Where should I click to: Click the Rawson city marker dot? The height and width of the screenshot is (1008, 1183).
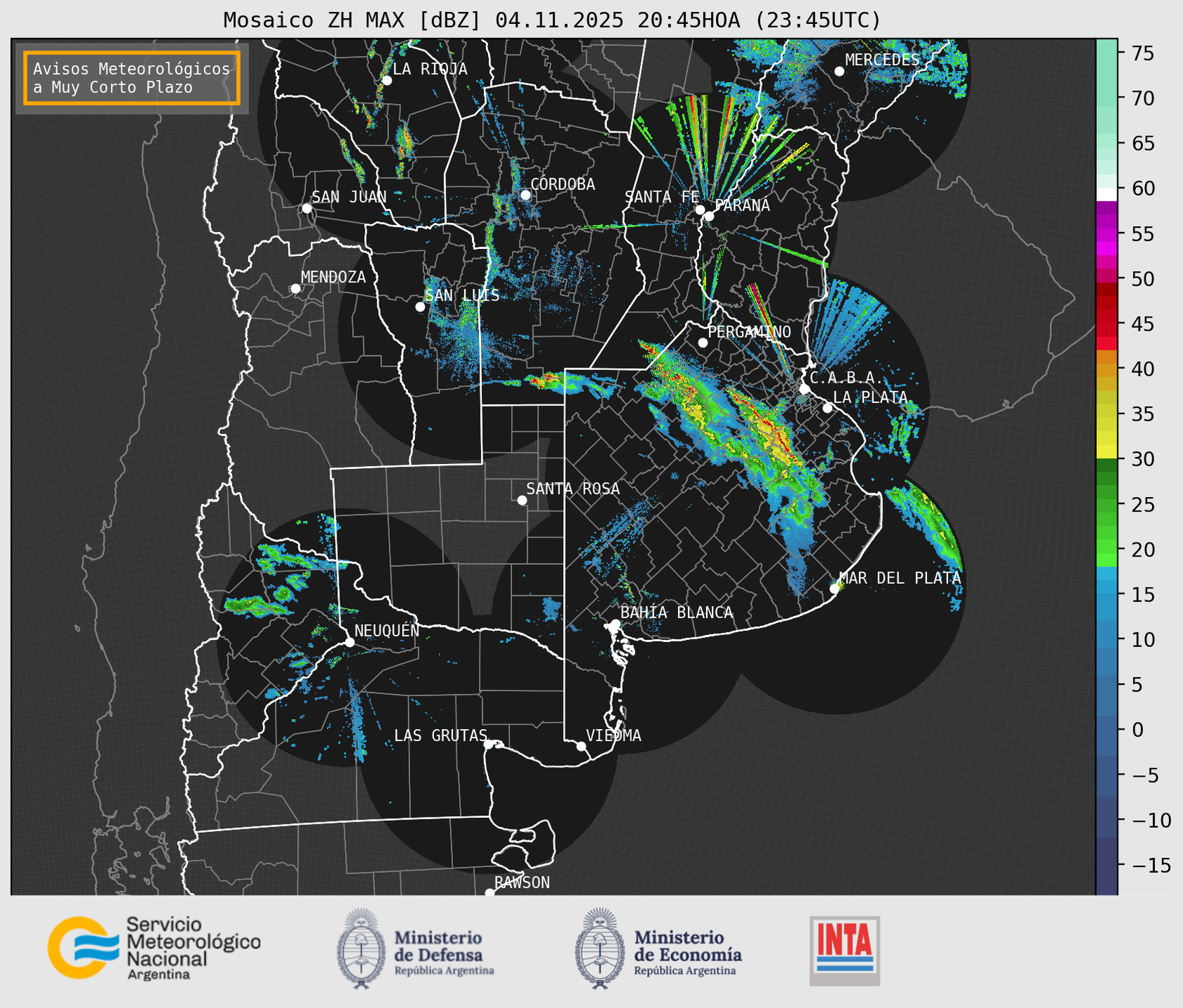489,893
